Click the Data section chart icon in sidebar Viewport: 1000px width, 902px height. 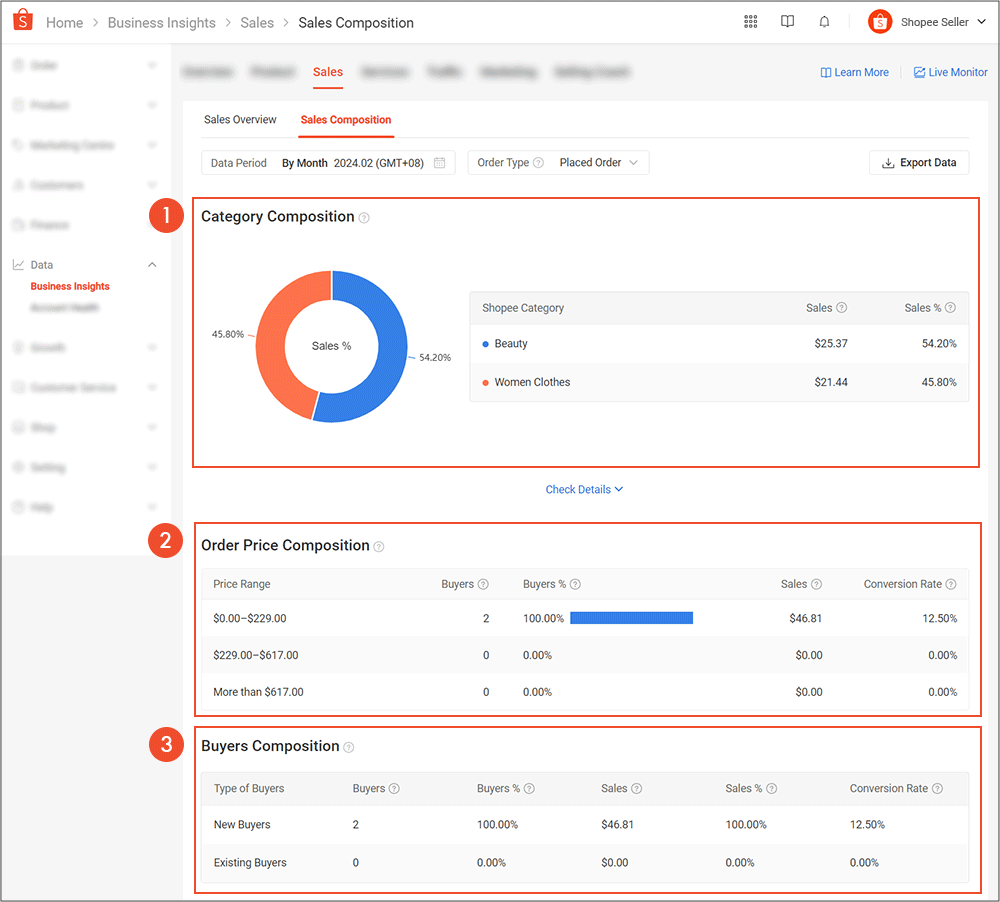(20, 264)
